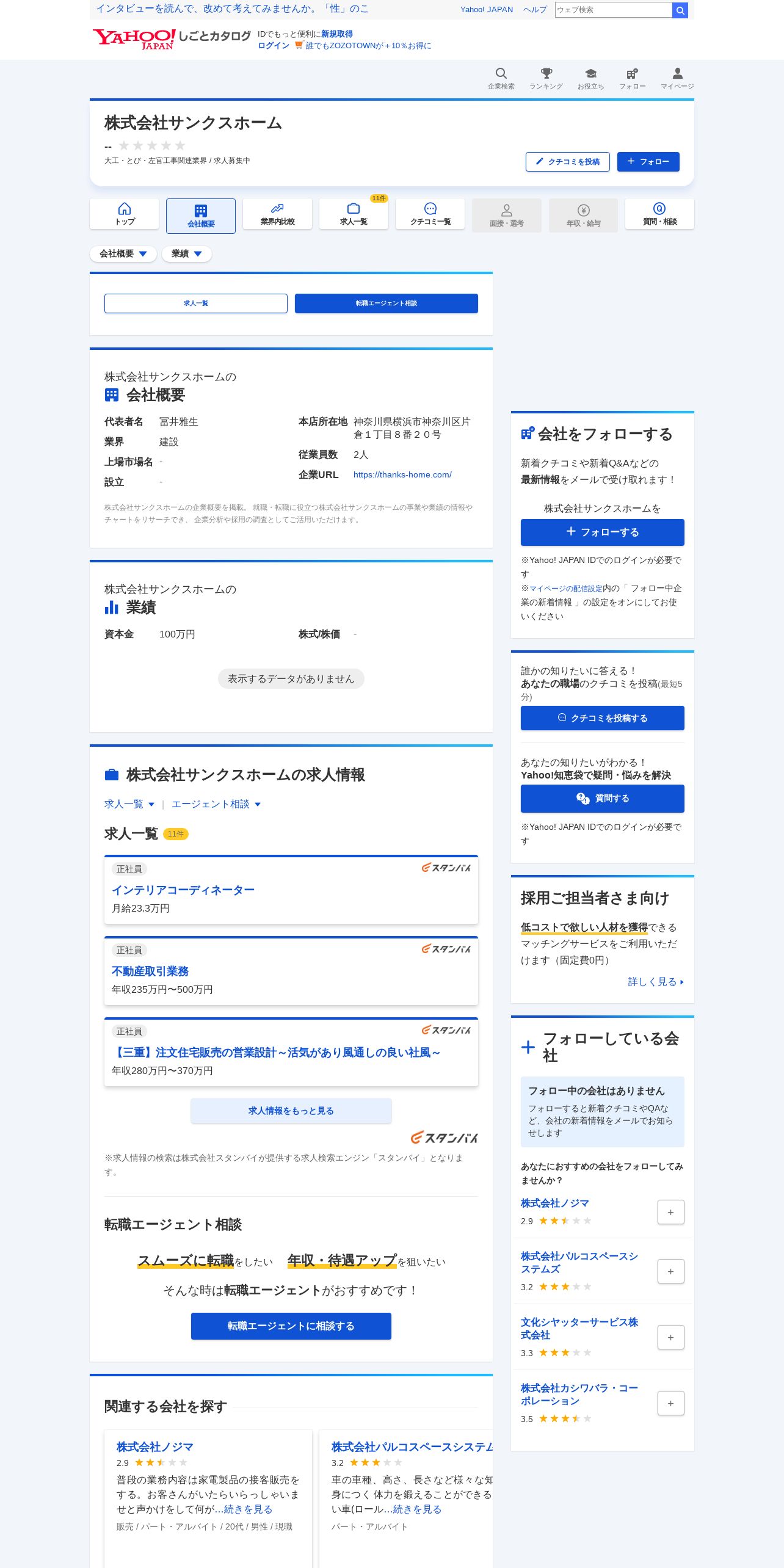This screenshot has height=1568, width=784.
Task: Follow 株式会社カシワバラ・コーポレーション via plus button
Action: point(670,1403)
